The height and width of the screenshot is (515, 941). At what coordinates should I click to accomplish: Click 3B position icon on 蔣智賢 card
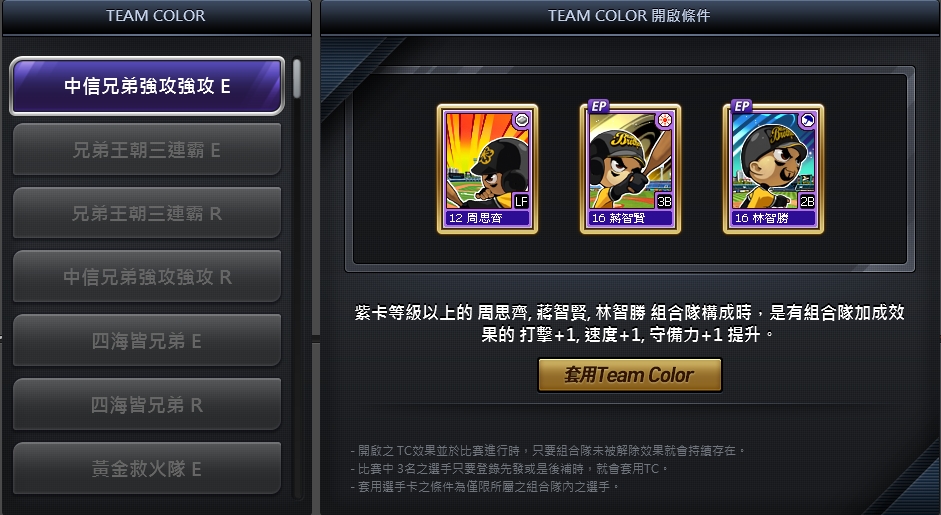[x=664, y=202]
